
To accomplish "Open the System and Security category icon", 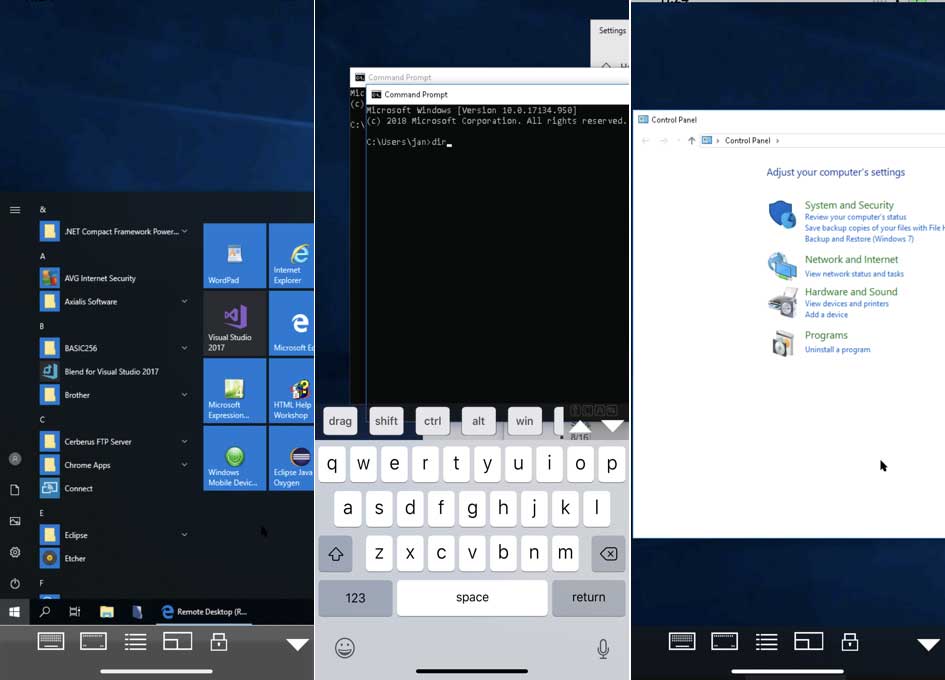I will point(782,215).
